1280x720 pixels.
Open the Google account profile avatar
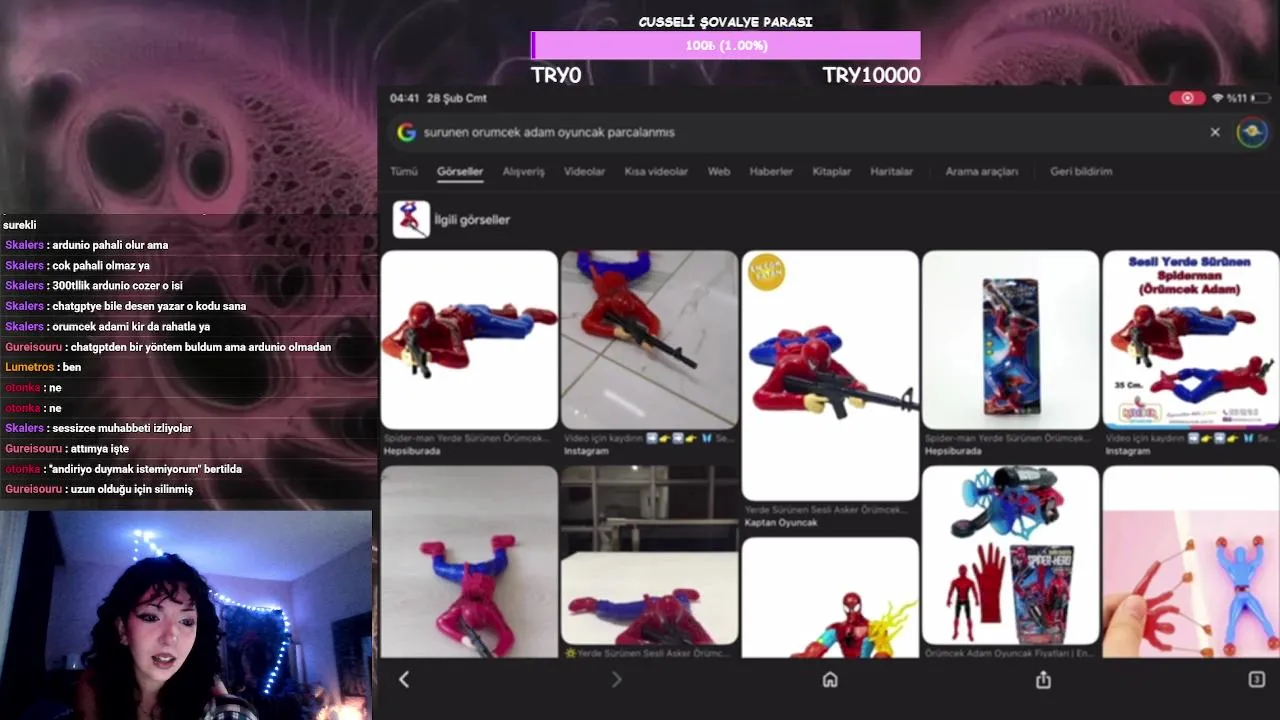1252,132
